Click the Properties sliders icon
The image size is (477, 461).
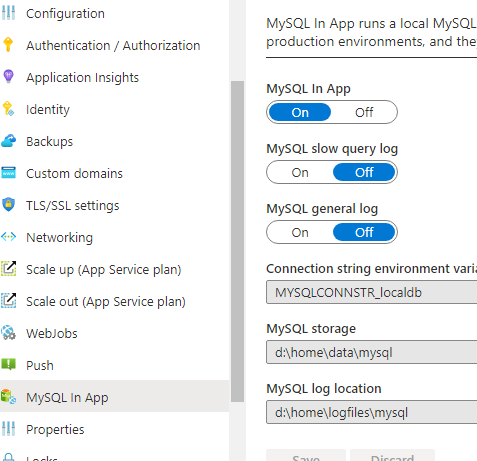click(x=8, y=429)
